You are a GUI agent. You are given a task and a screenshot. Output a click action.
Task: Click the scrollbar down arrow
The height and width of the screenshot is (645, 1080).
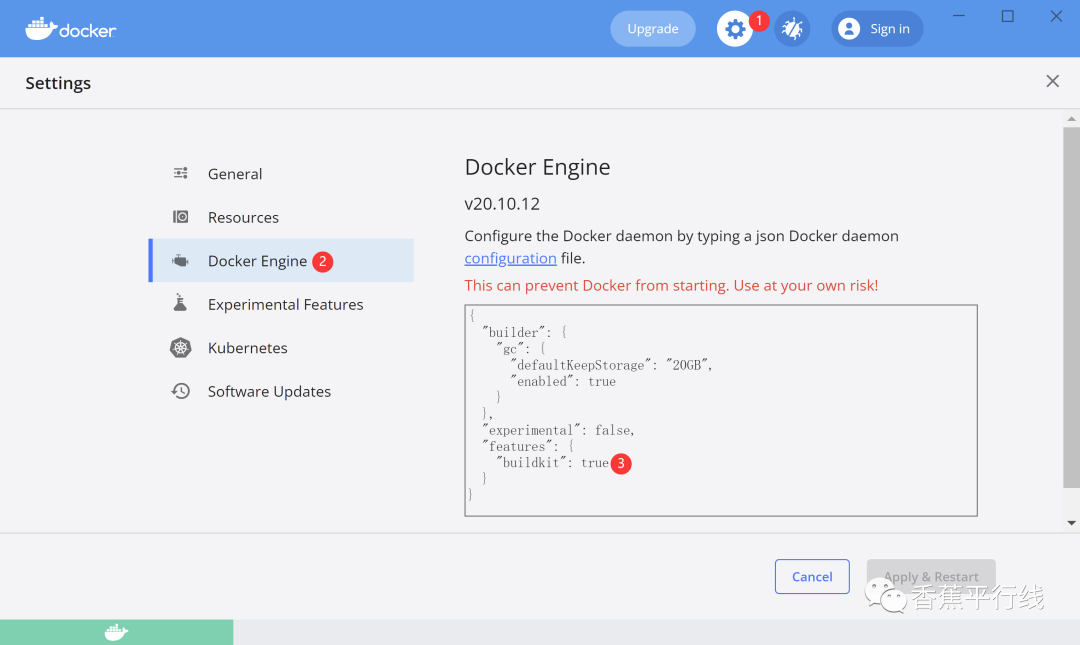1070,520
